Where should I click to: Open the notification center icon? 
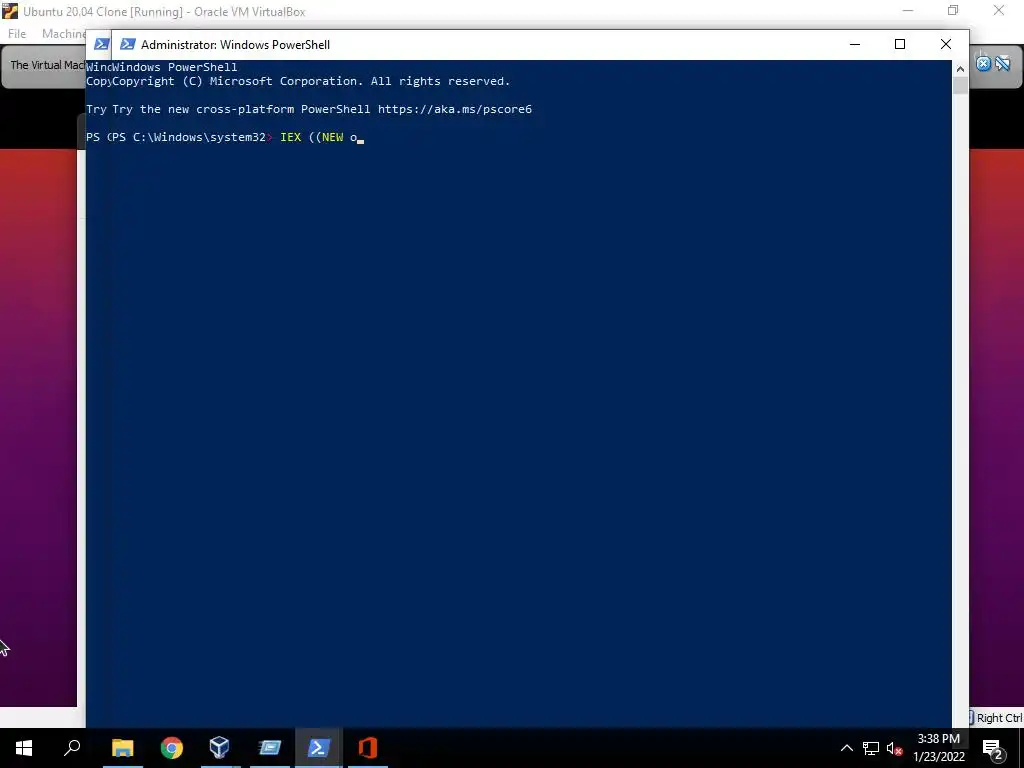(x=993, y=748)
